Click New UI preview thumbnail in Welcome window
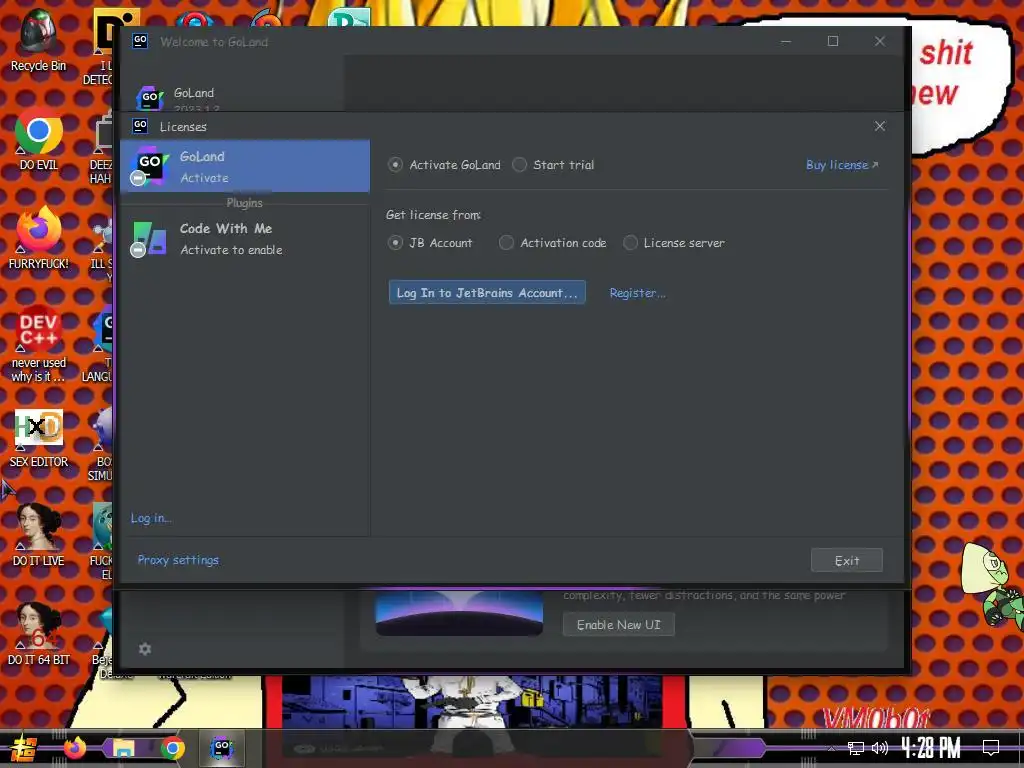 pos(459,613)
